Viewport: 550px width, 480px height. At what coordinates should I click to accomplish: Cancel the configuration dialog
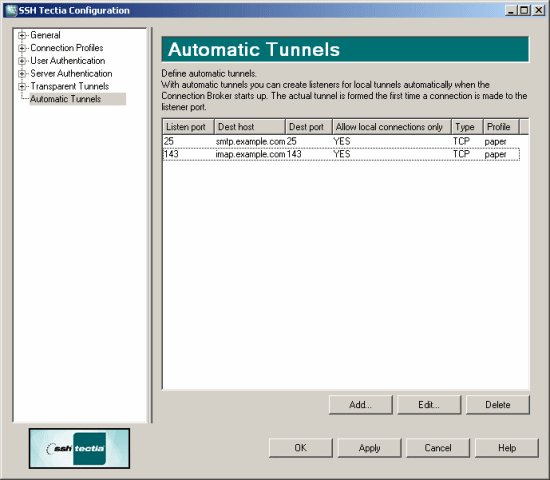tap(438, 448)
